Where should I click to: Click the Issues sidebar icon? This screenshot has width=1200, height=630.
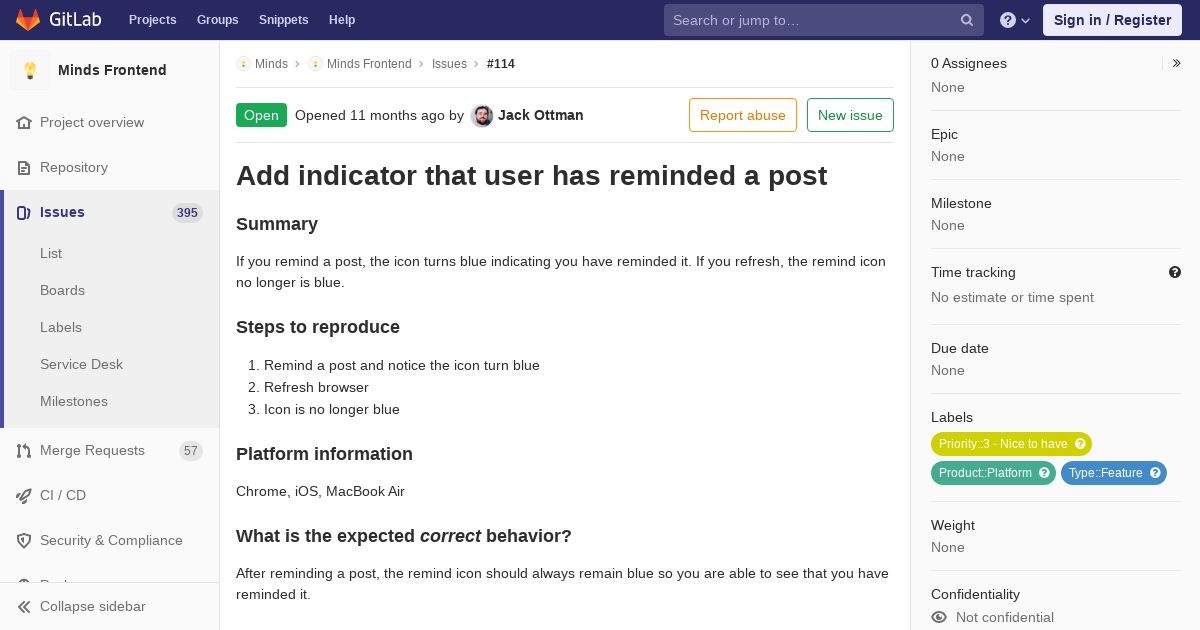[24, 212]
